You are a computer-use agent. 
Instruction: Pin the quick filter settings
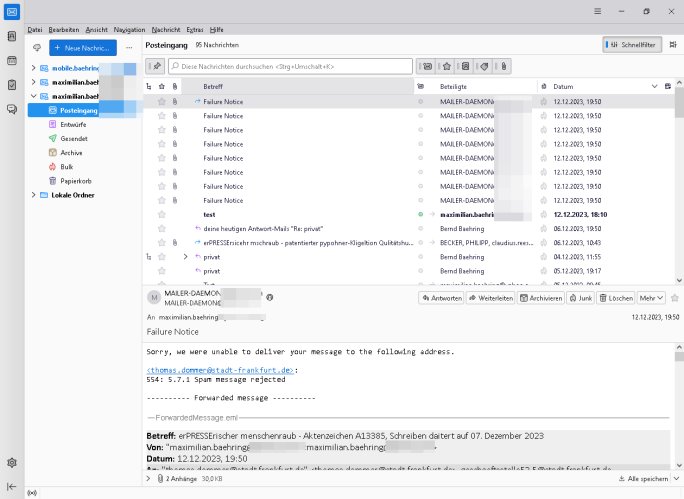(x=155, y=66)
